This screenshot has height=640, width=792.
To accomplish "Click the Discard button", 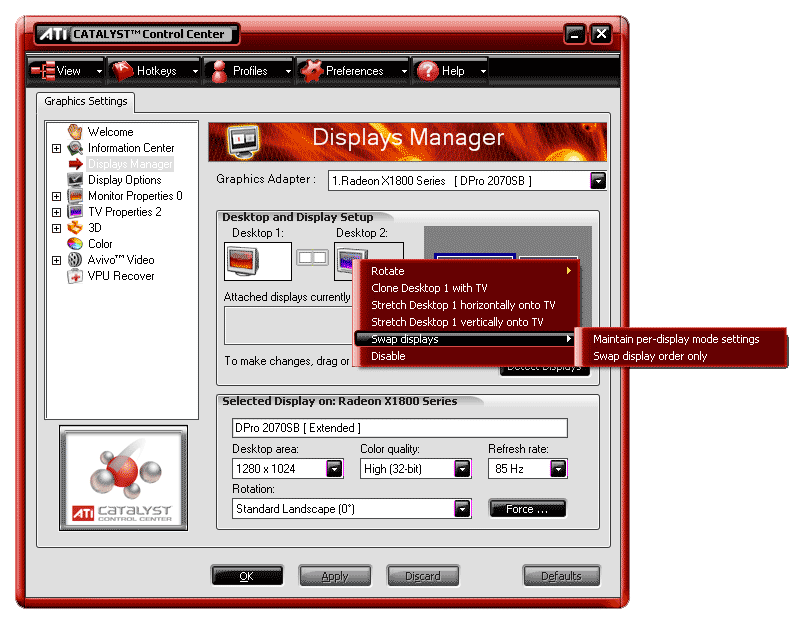I will [423, 576].
